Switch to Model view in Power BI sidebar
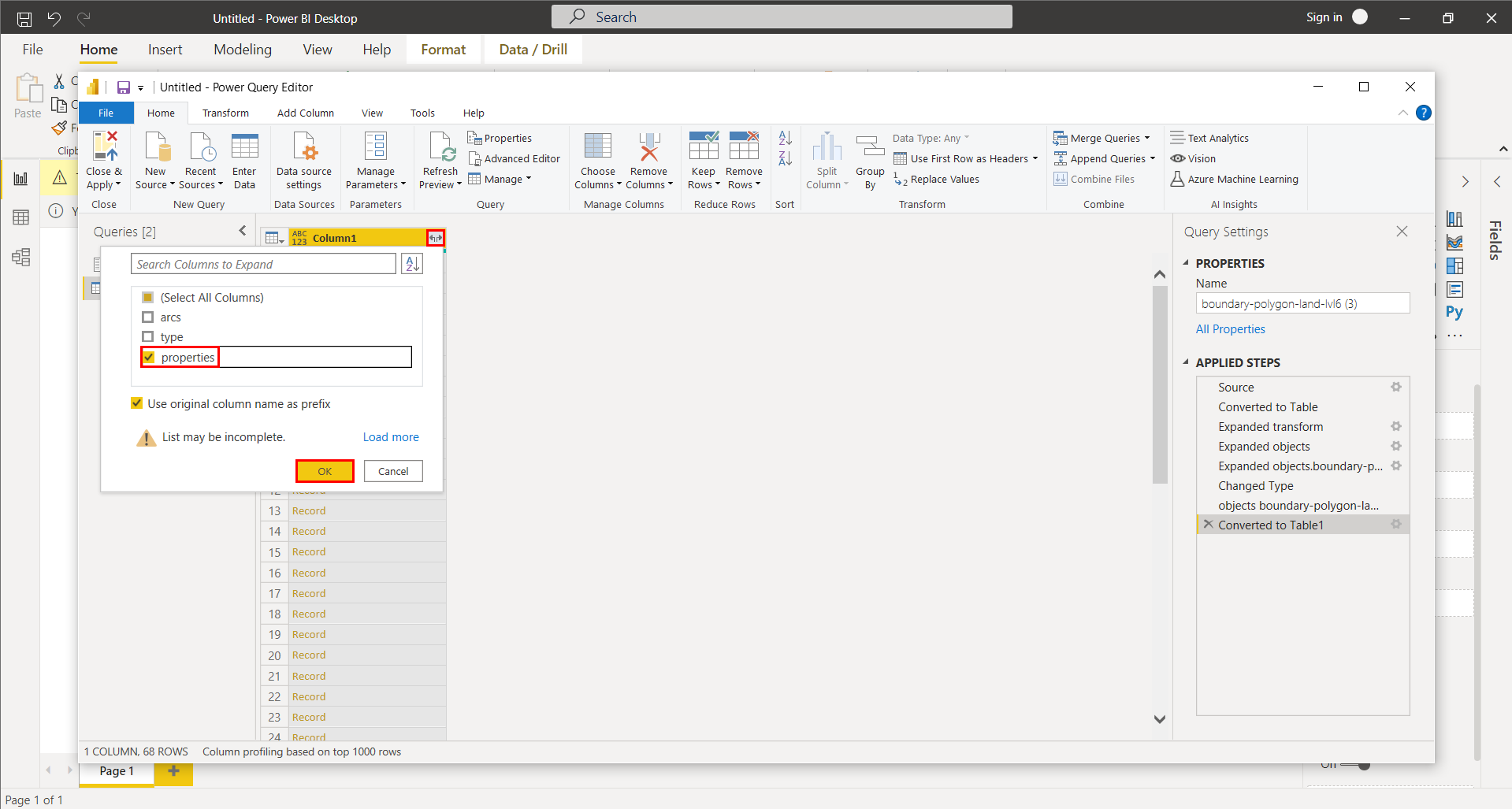1512x809 pixels. [20, 257]
